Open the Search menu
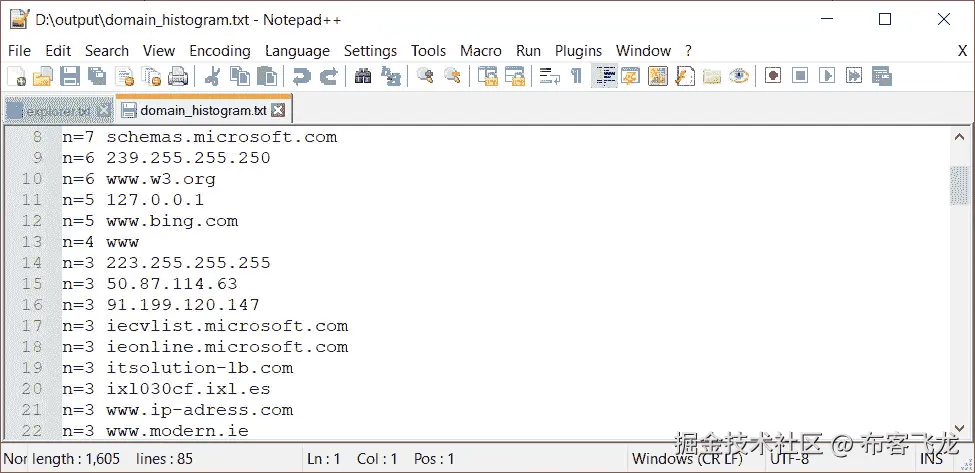 point(107,51)
